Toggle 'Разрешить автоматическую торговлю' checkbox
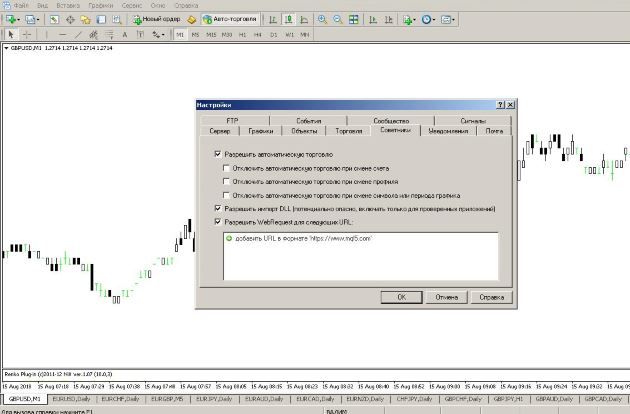 218,155
